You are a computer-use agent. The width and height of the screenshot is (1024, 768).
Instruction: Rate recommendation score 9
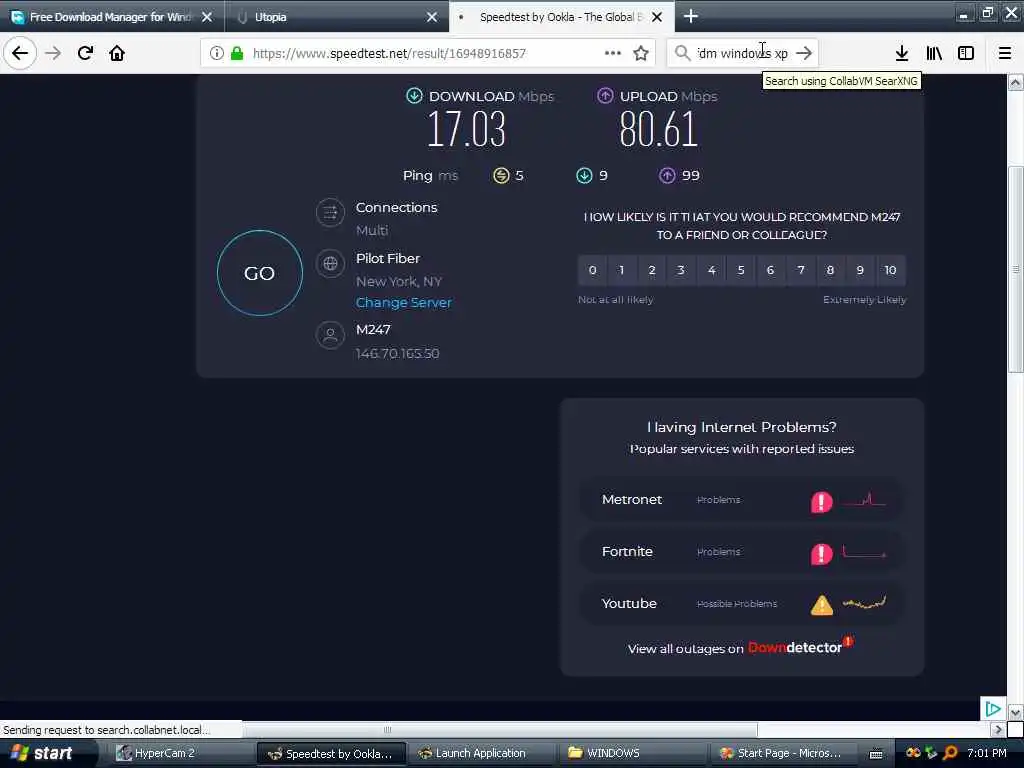pyautogui.click(x=860, y=270)
